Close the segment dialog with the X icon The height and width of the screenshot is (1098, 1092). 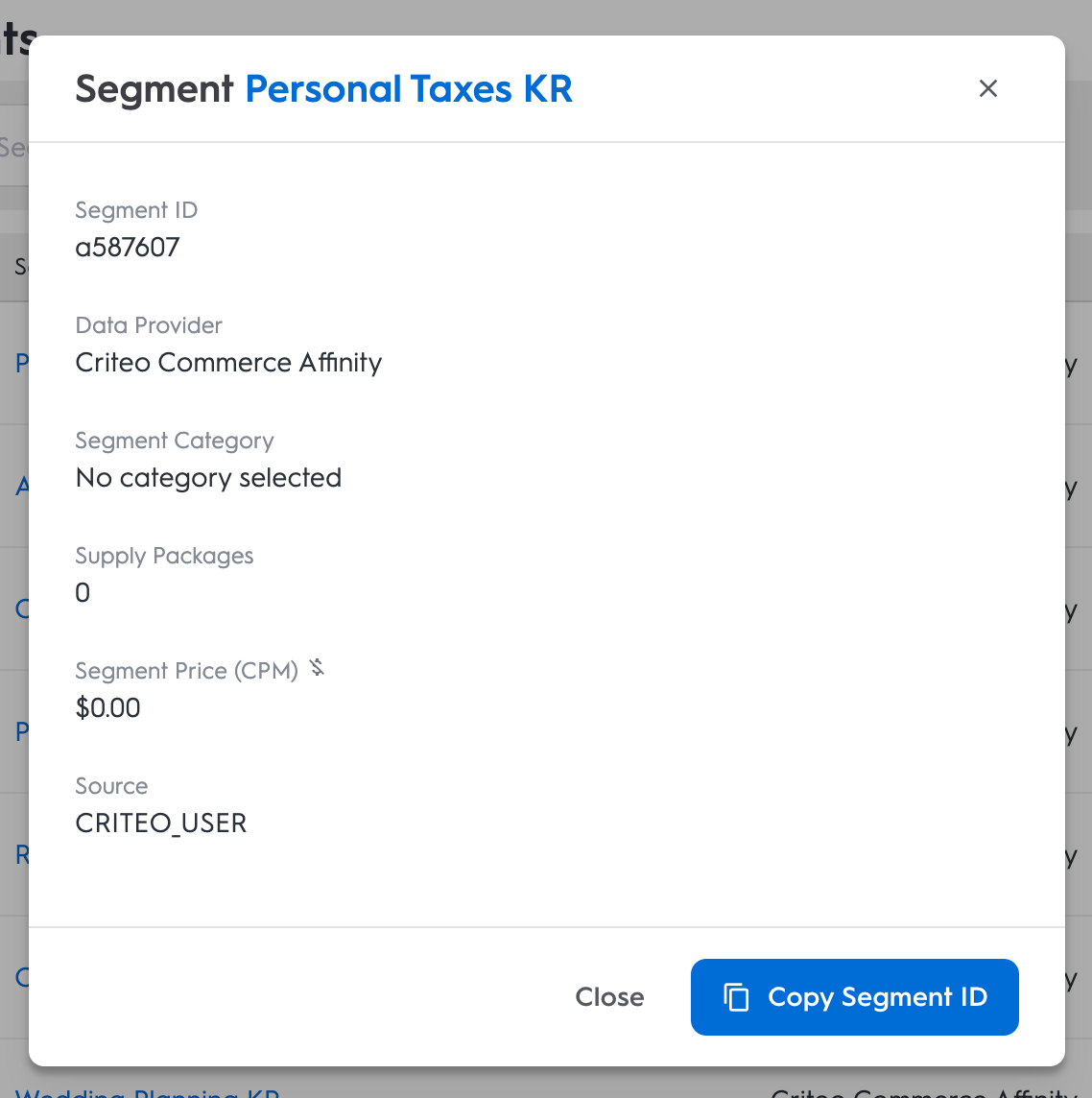(x=988, y=89)
